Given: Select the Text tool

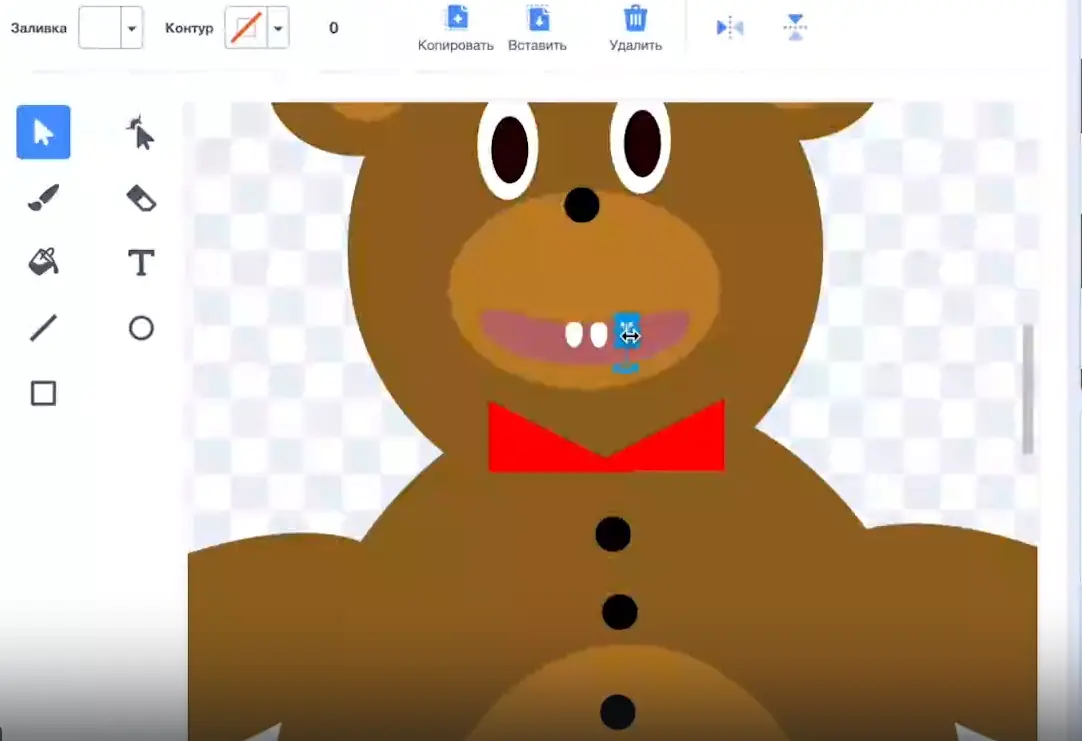Looking at the screenshot, I should coord(141,263).
